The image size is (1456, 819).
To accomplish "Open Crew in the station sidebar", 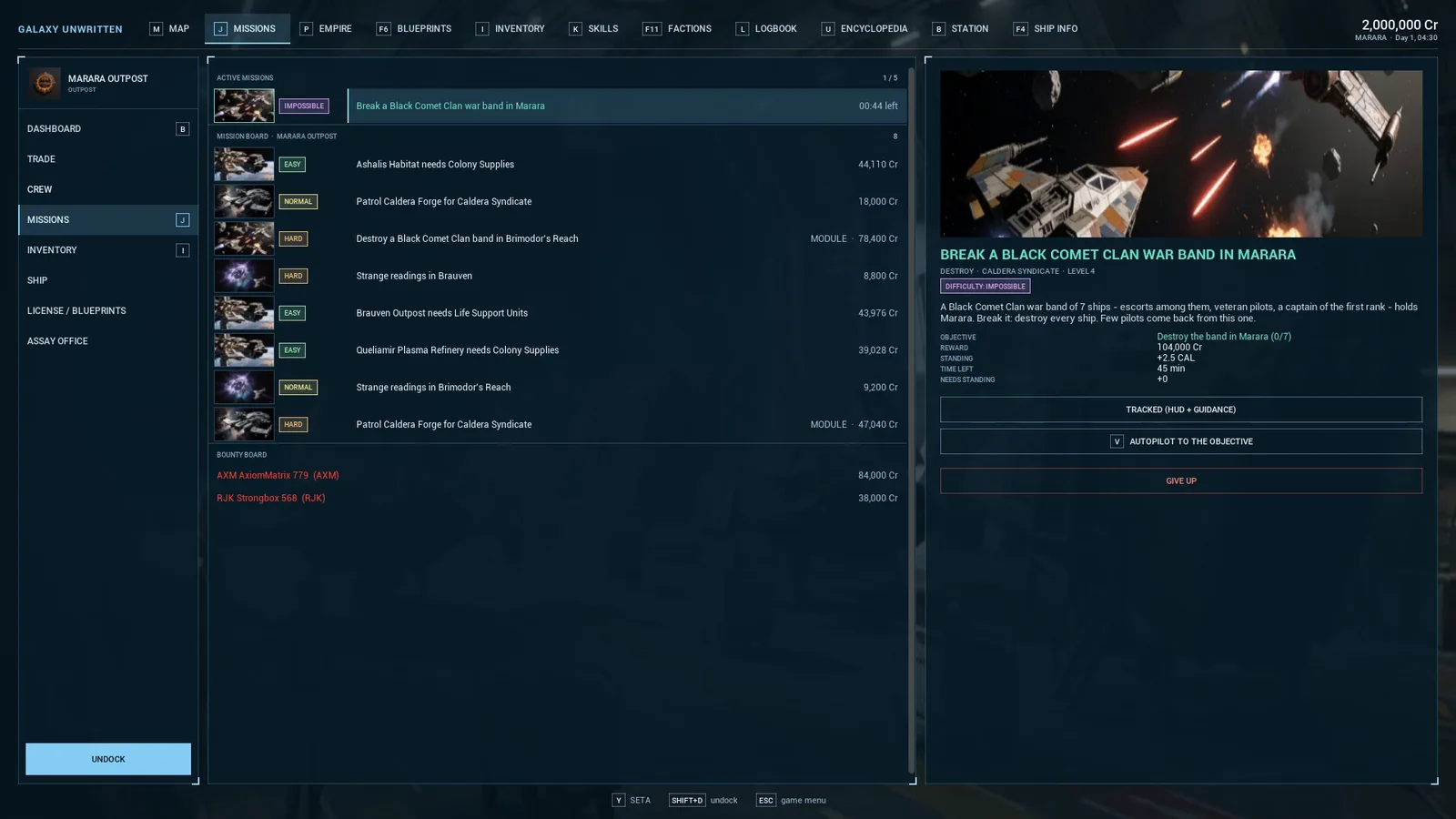I will click(108, 189).
